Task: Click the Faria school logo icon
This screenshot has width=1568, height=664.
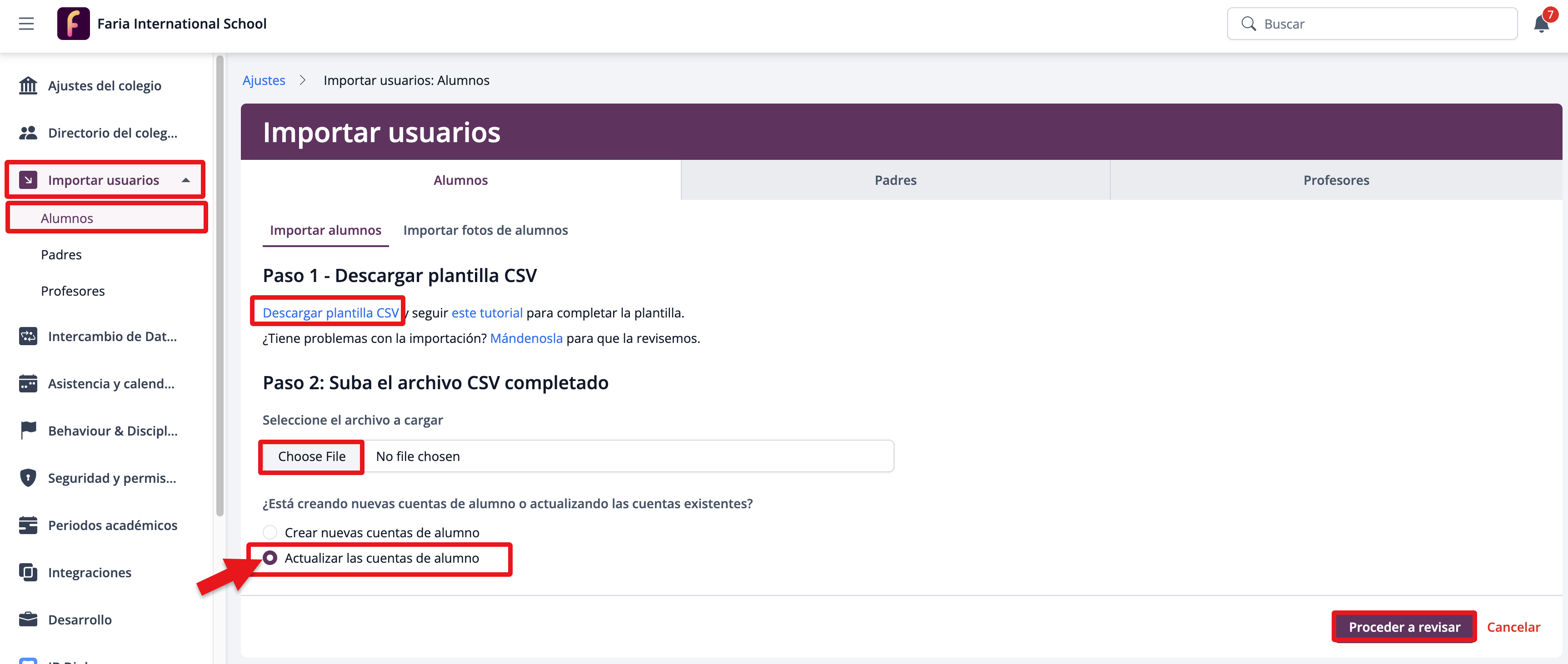Action: tap(73, 24)
